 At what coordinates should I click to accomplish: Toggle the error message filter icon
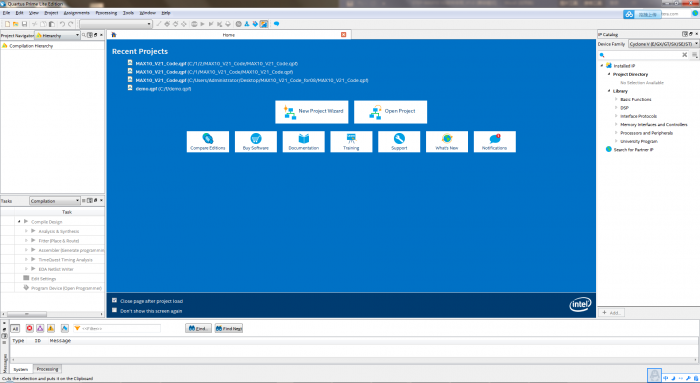tap(29, 328)
